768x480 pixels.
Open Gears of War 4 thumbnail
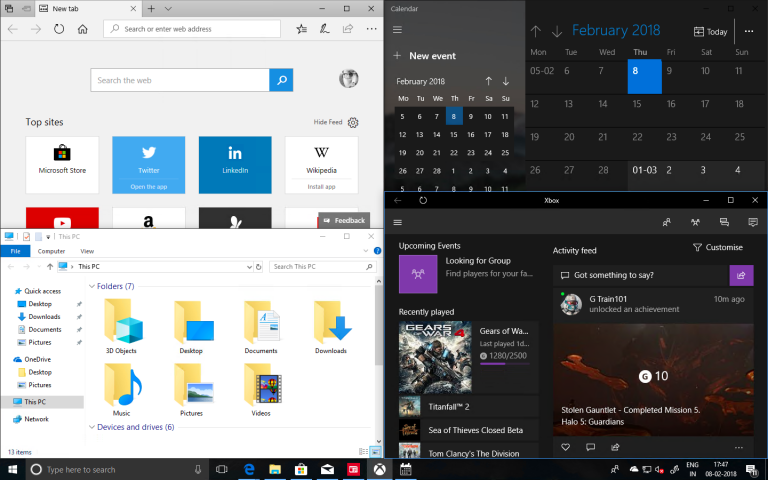click(435, 358)
